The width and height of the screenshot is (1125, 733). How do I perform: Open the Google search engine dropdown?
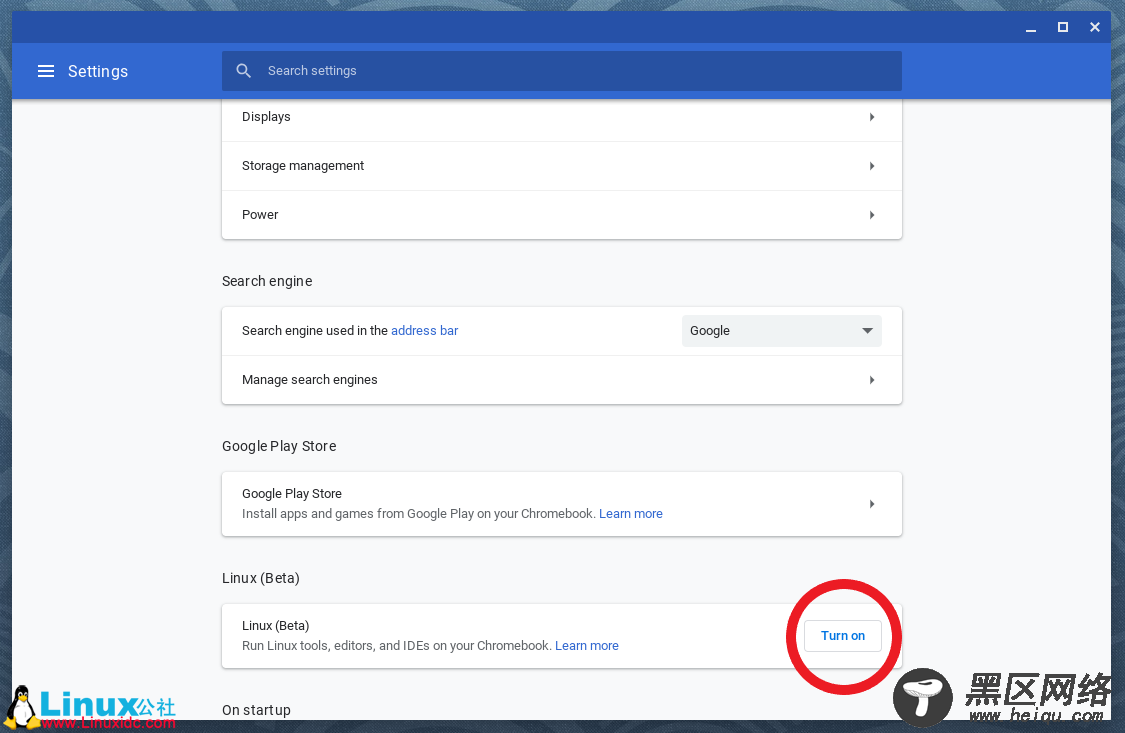click(x=781, y=331)
